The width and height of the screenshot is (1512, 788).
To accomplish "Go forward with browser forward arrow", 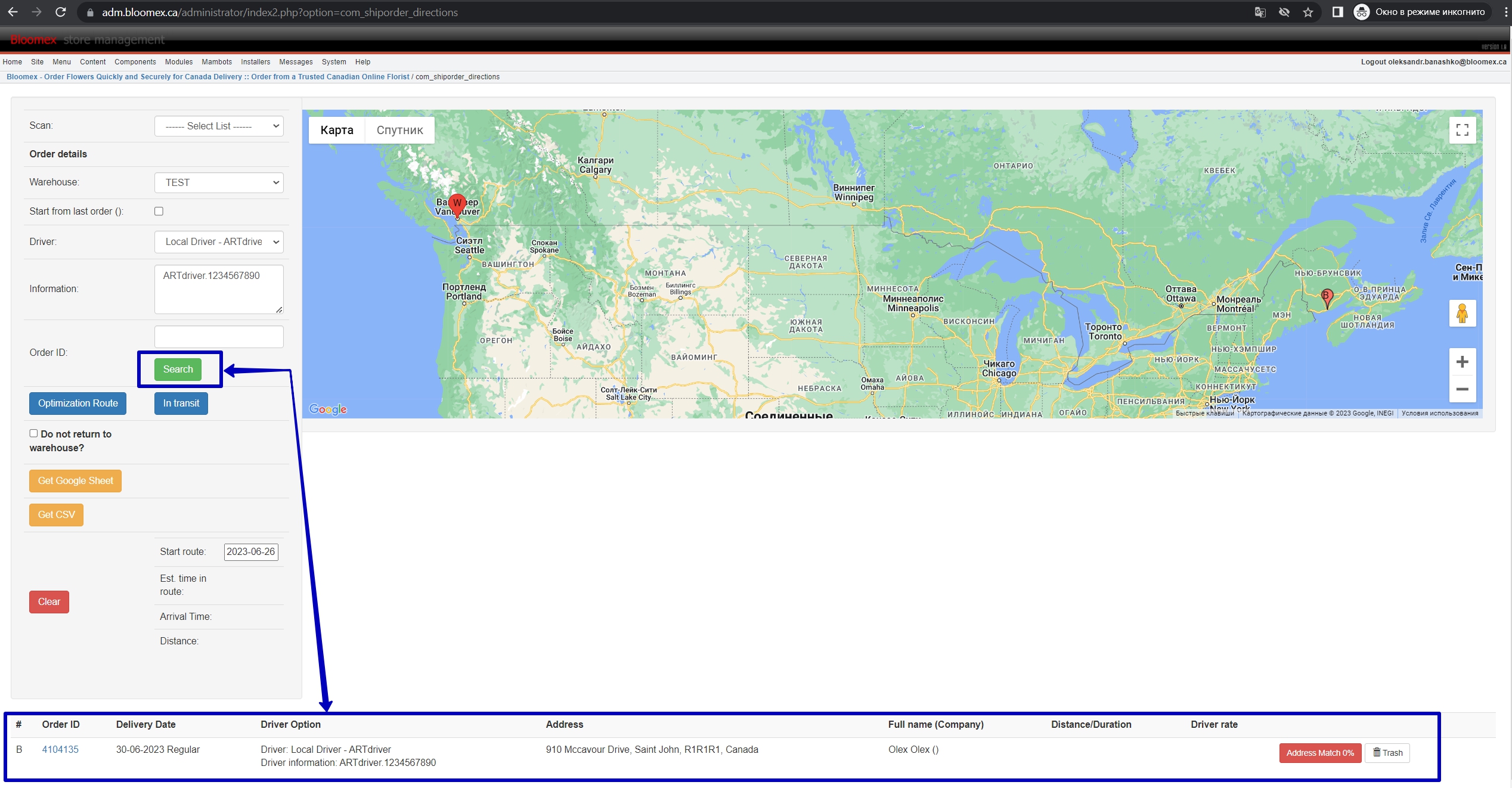I will 36,12.
